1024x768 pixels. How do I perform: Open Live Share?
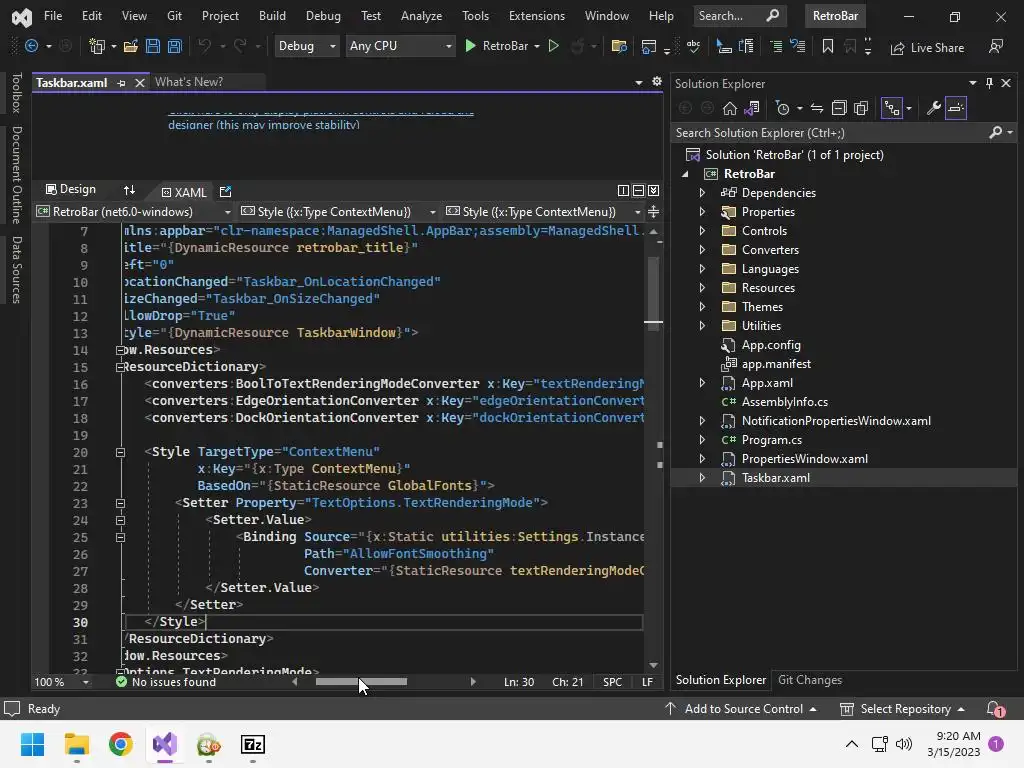click(x=927, y=48)
